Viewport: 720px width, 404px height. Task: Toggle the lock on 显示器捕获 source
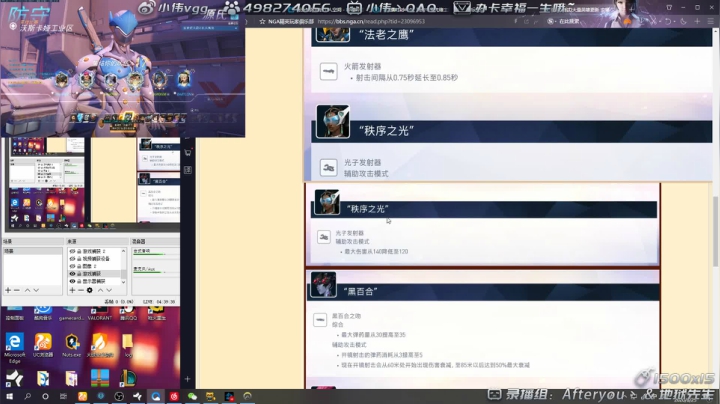click(79, 281)
